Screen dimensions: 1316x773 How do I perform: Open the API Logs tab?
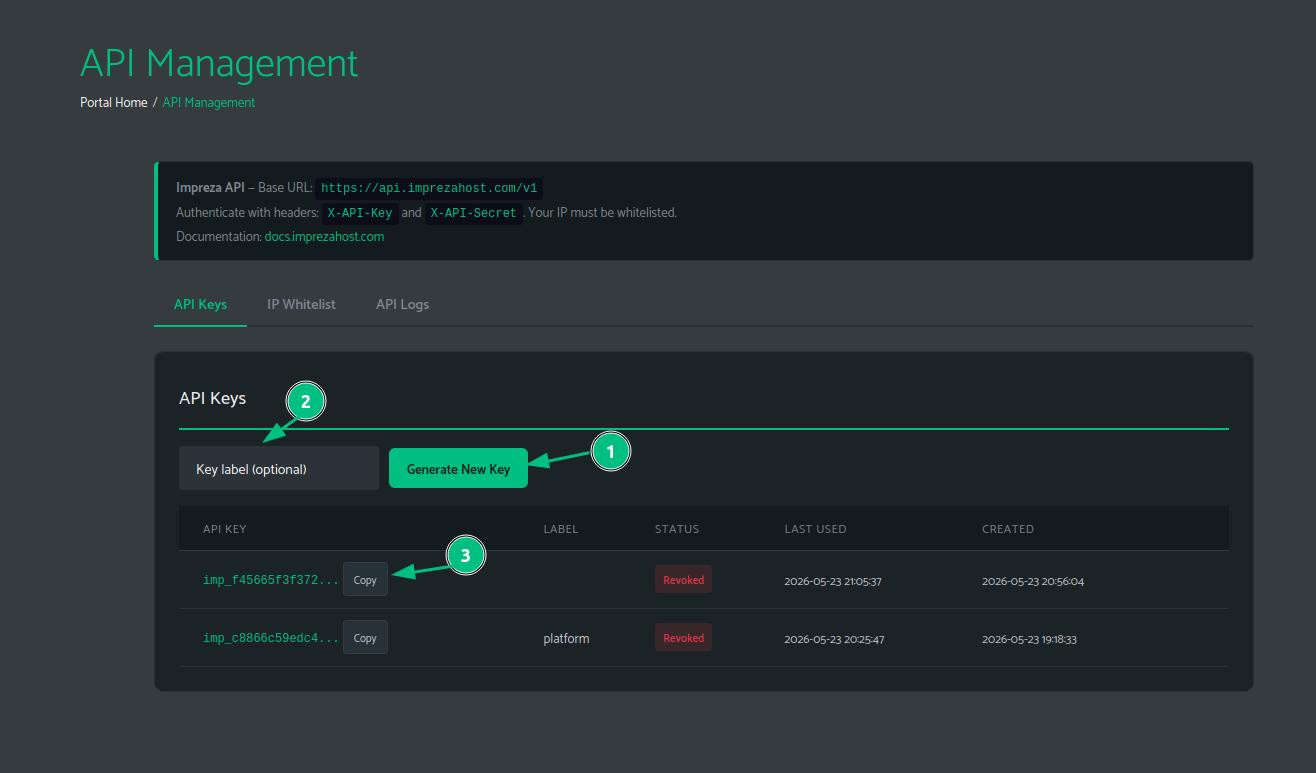tap(402, 304)
